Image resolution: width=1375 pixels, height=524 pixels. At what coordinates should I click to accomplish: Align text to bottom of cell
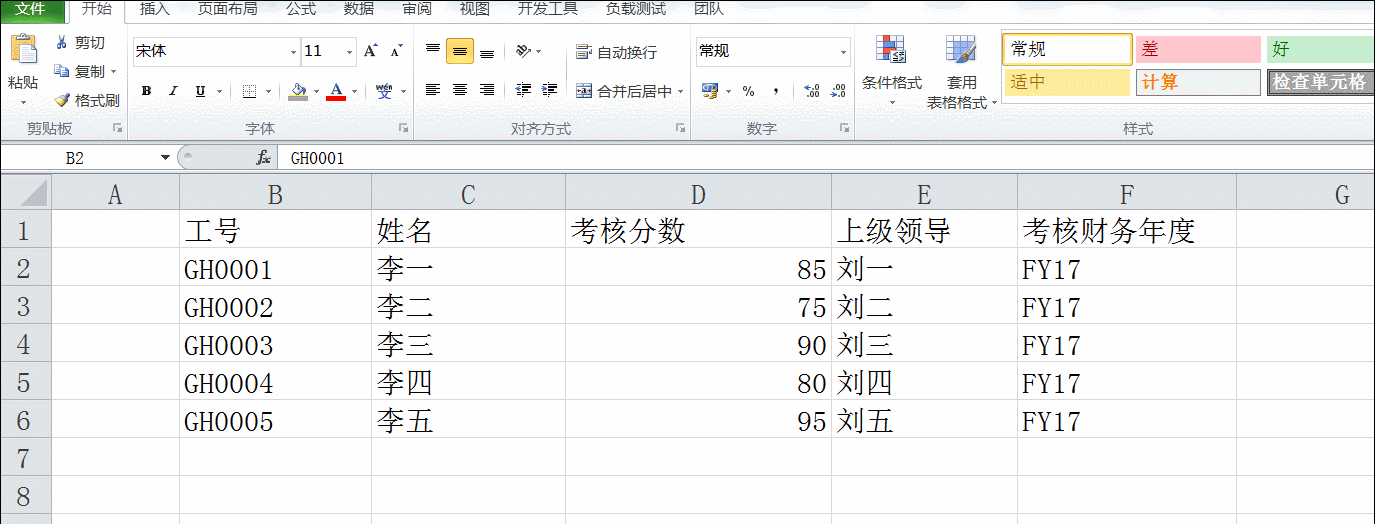(487, 51)
